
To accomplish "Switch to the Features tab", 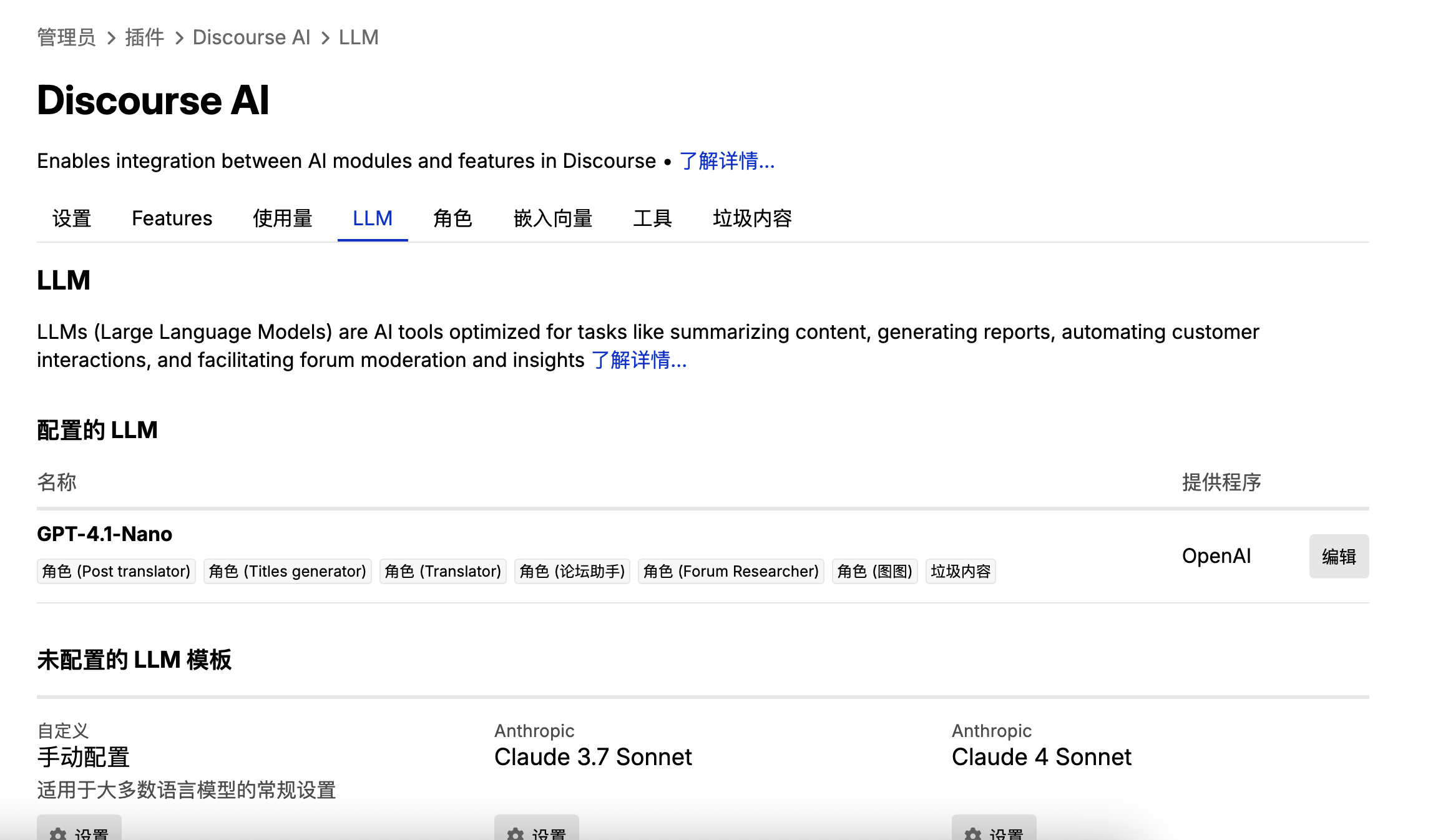I will point(172,218).
